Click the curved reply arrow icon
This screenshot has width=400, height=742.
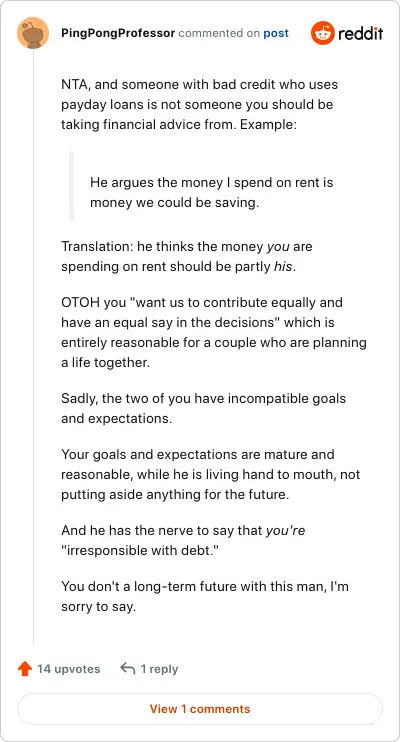(128, 669)
